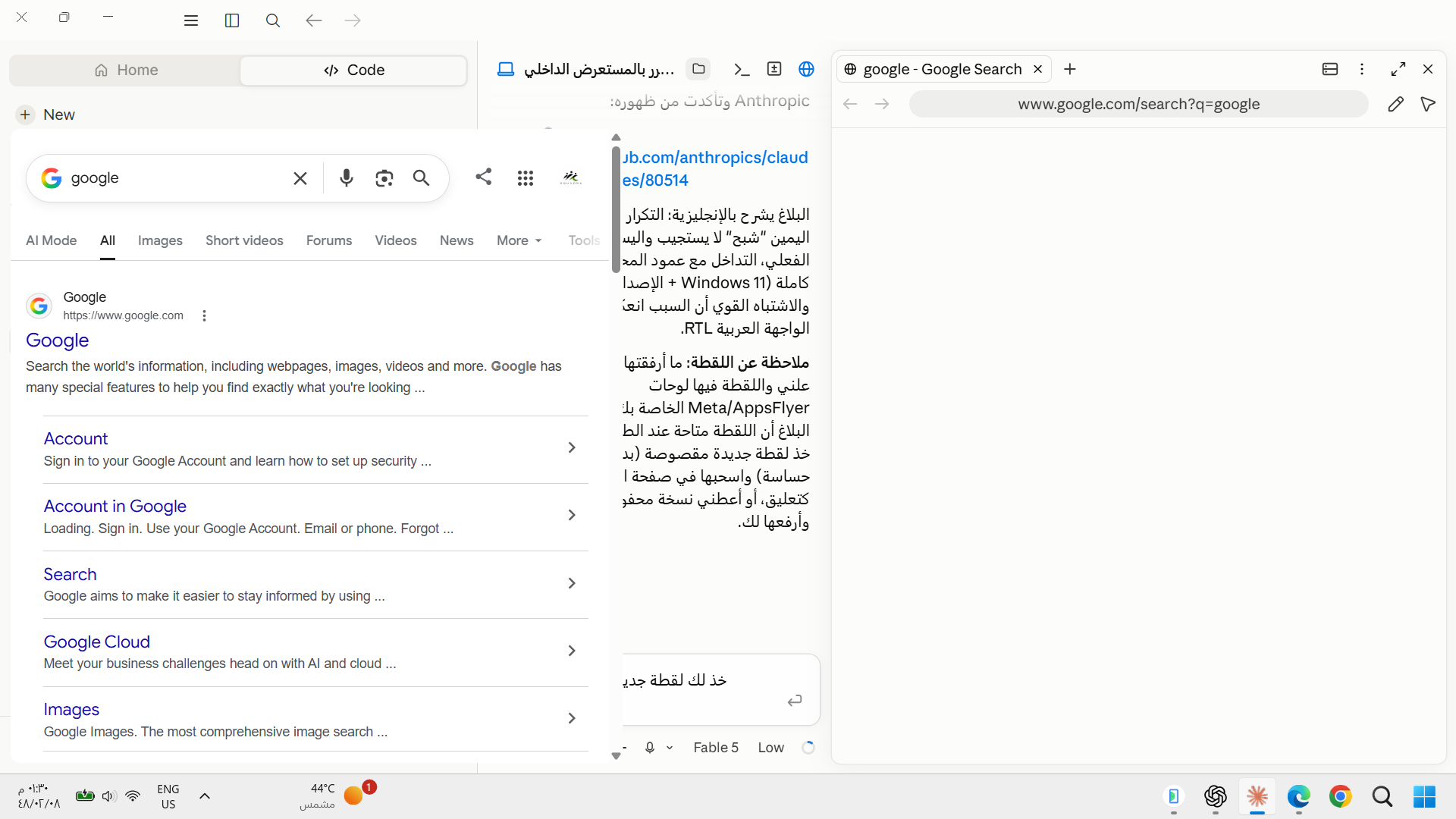Open the Search sitelink

[70, 574]
